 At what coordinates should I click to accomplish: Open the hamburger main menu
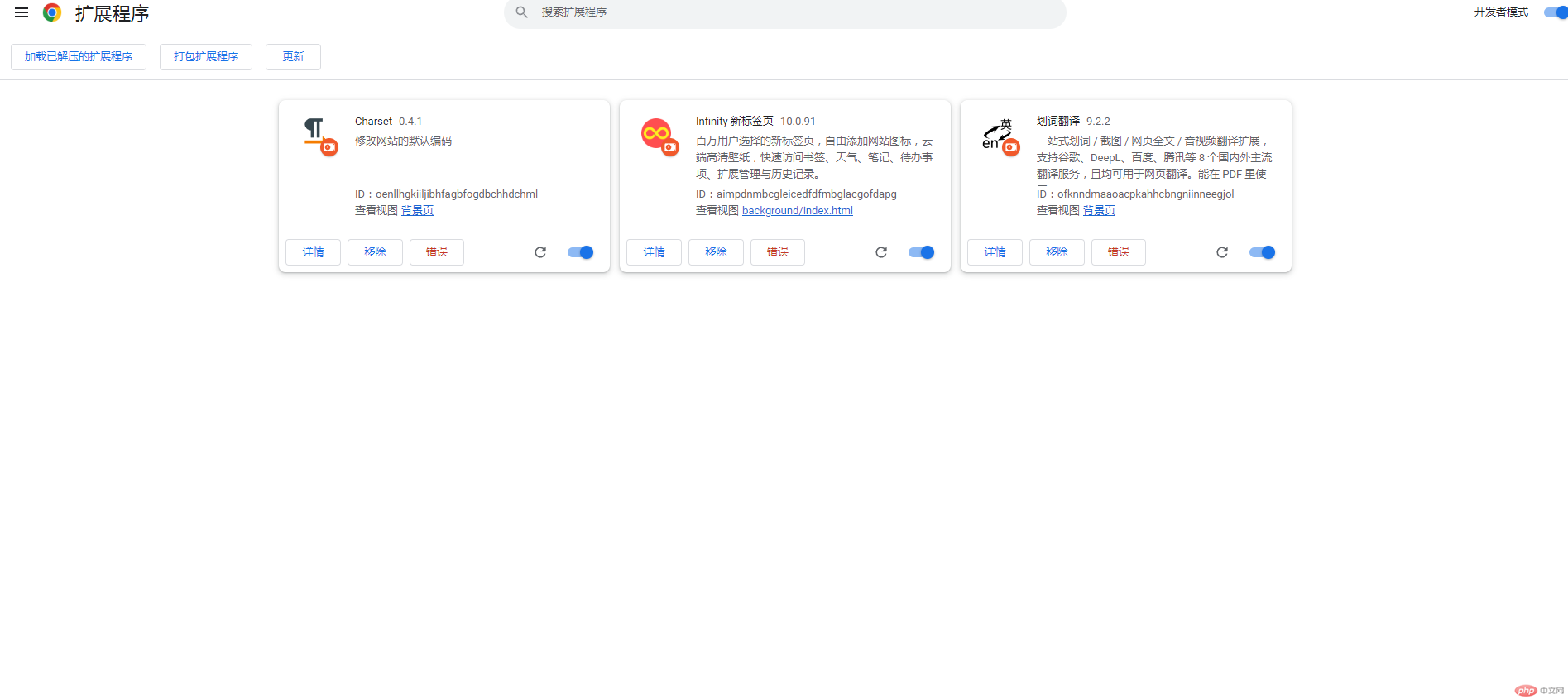[x=22, y=12]
